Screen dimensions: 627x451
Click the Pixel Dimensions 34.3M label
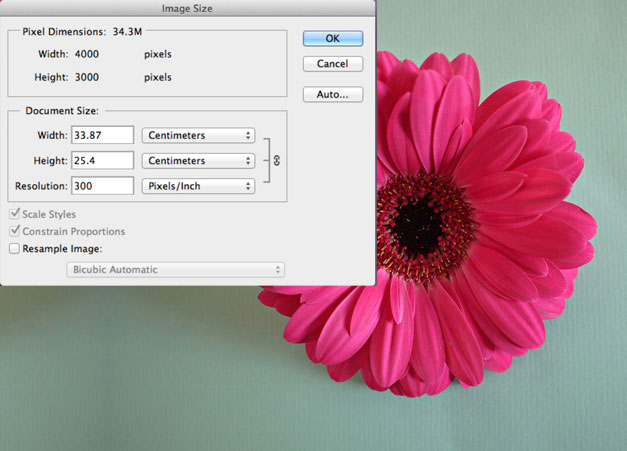click(82, 32)
